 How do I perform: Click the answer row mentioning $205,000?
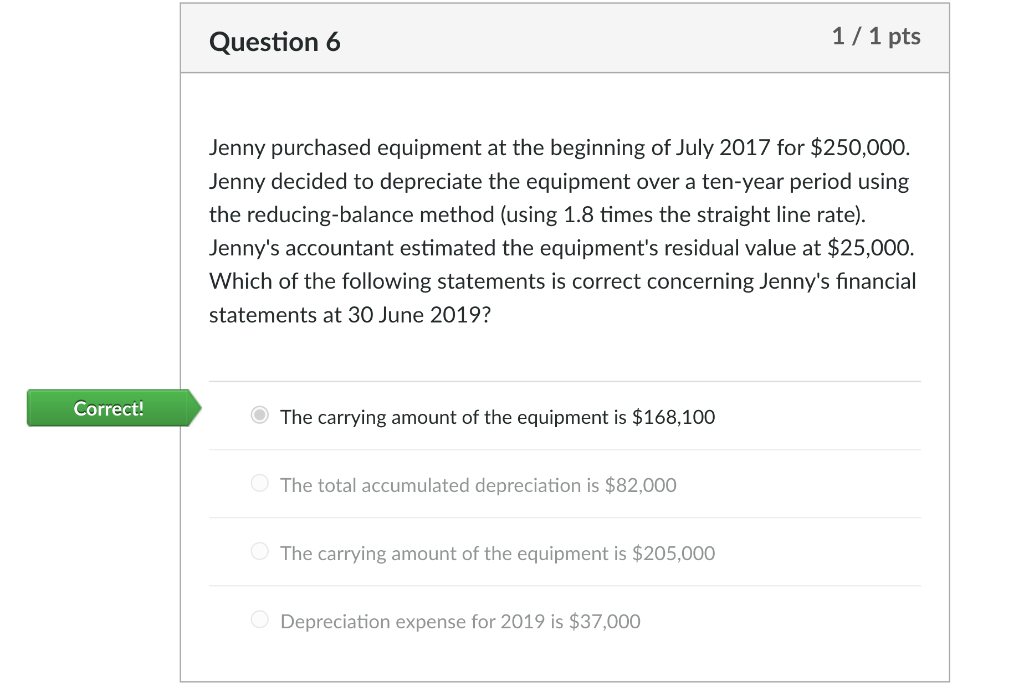coord(497,553)
